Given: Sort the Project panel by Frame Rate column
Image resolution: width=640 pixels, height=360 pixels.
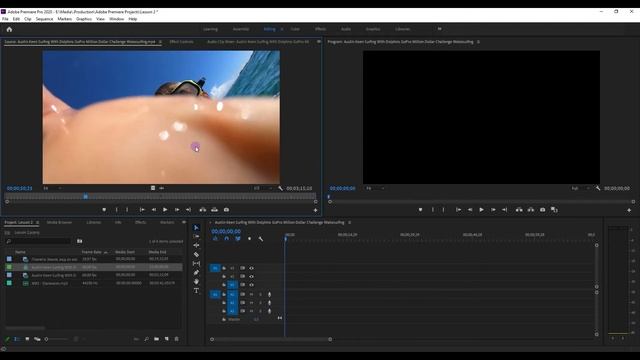Looking at the screenshot, I should (92, 252).
